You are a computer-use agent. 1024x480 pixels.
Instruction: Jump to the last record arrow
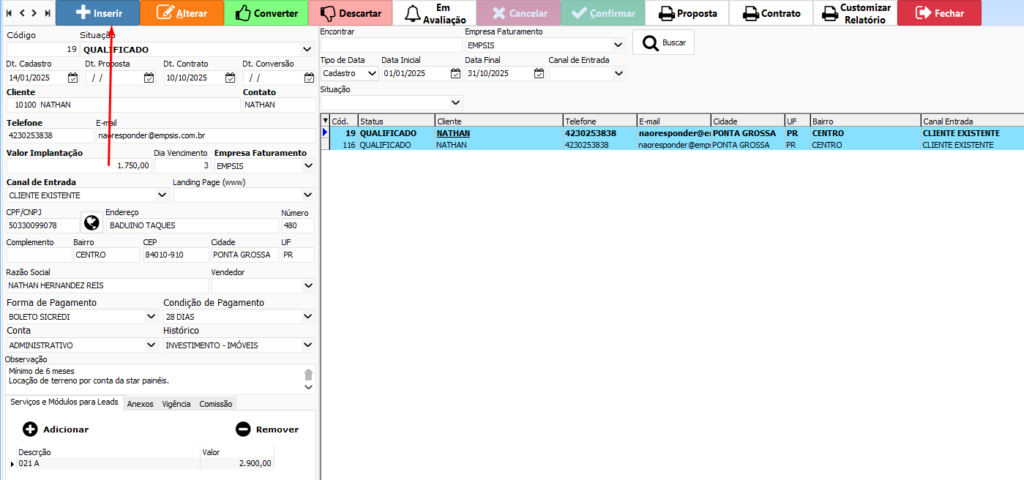click(x=46, y=13)
